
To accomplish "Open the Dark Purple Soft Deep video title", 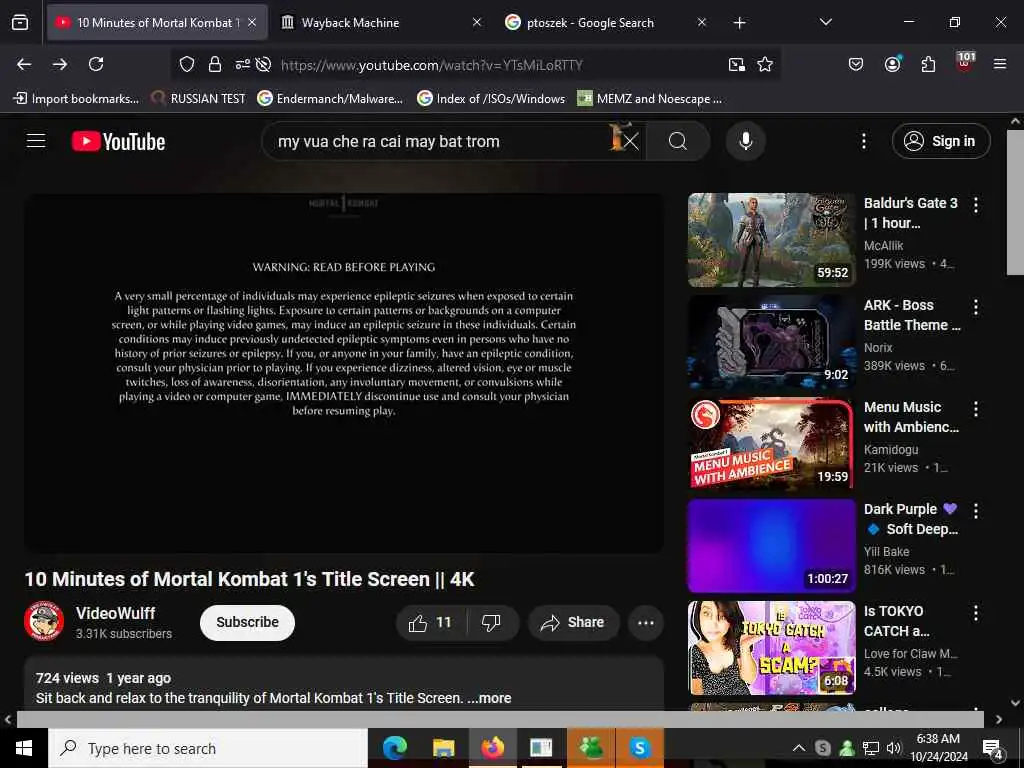I will [911, 519].
